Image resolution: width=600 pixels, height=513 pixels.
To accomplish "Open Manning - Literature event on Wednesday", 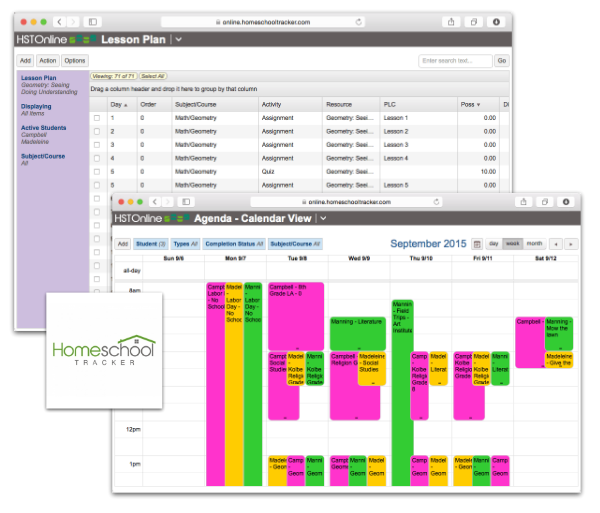I will [357, 334].
